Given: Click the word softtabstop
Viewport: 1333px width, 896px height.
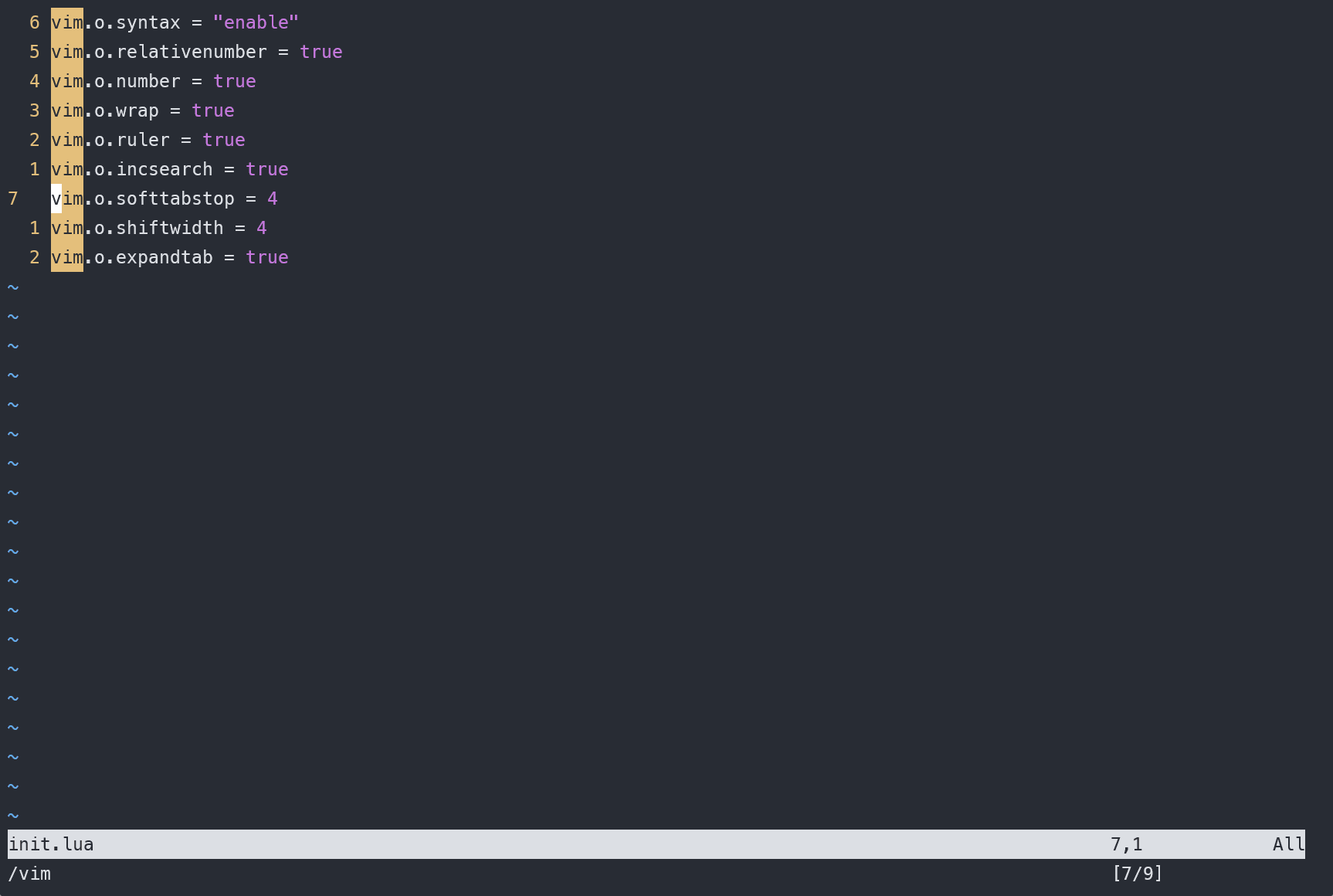Looking at the screenshot, I should [175, 199].
